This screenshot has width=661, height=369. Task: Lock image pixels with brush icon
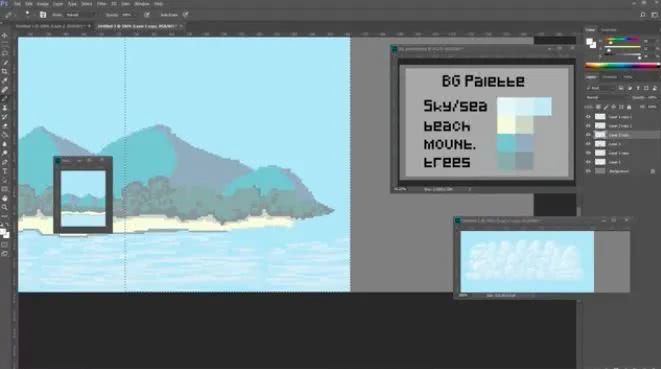(606, 107)
